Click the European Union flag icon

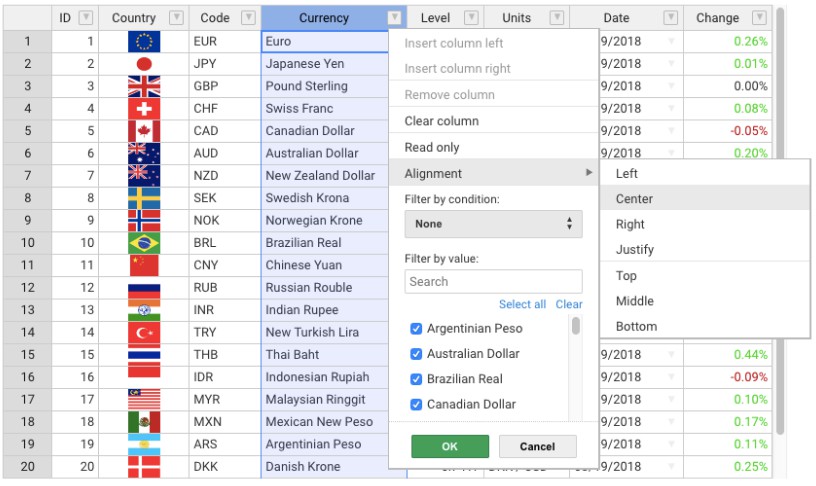point(144,42)
